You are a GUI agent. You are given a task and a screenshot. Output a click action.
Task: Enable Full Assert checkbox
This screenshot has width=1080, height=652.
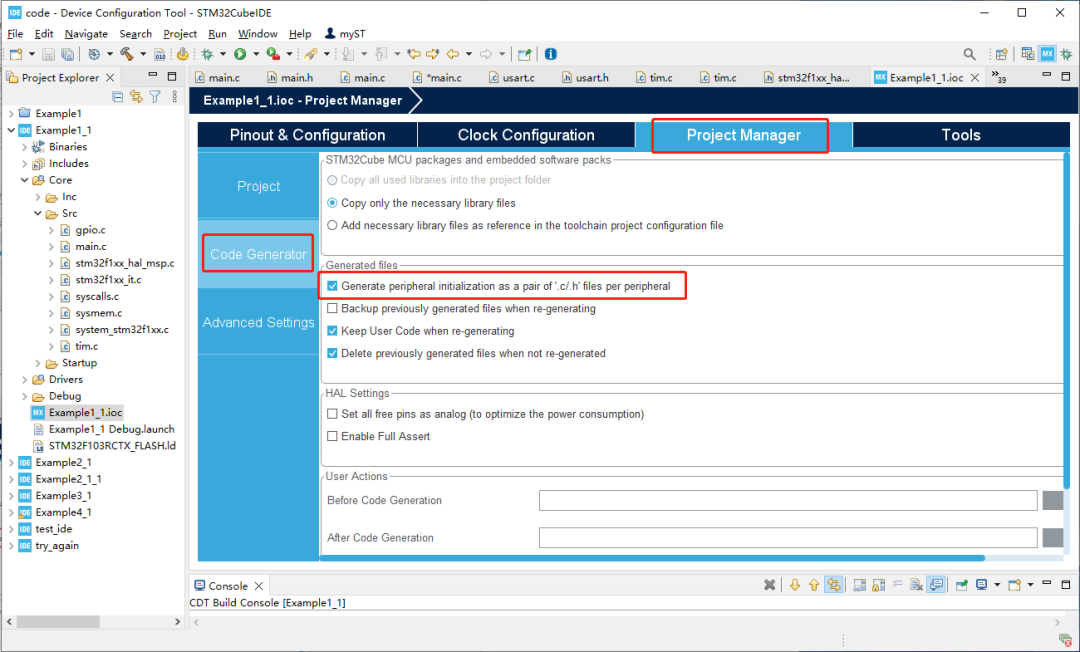tap(332, 436)
